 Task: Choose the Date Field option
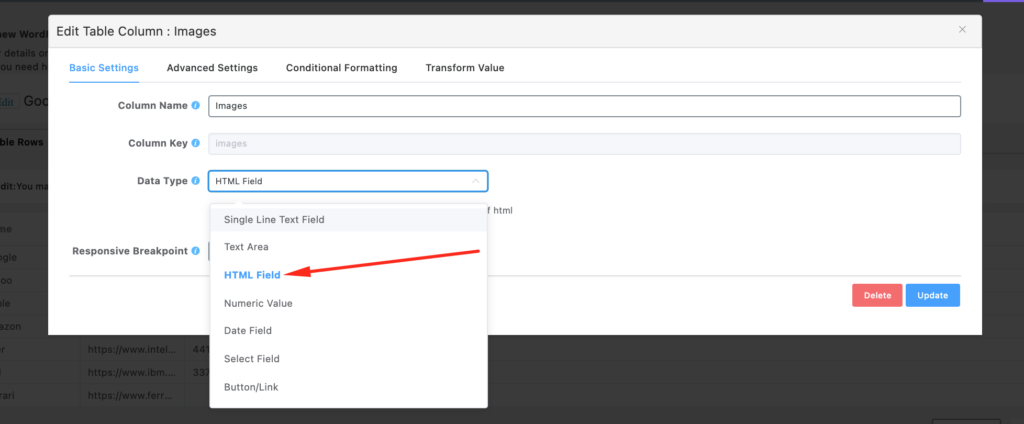pos(248,330)
